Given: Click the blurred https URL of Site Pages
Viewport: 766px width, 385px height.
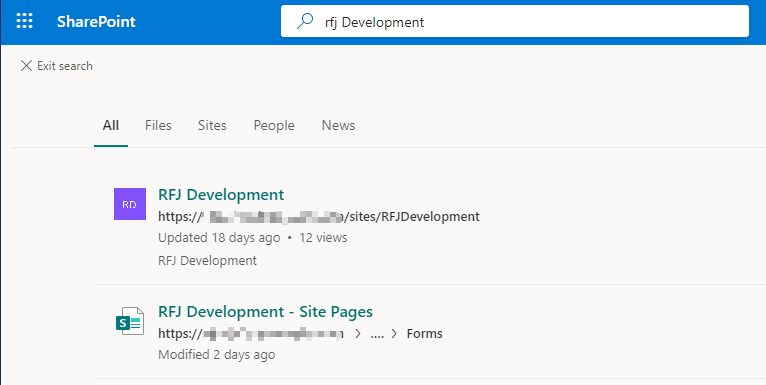Looking at the screenshot, I should click(251, 334).
